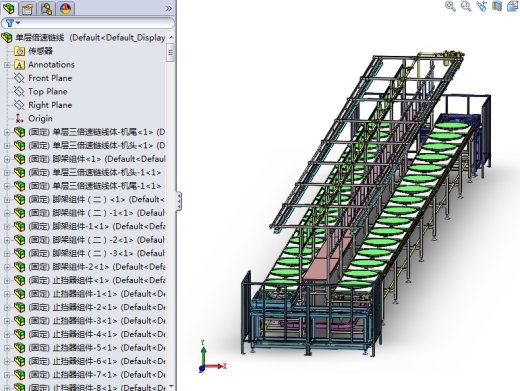Click assembly icon of 脚架组件<1>

pyautogui.click(x=19, y=159)
